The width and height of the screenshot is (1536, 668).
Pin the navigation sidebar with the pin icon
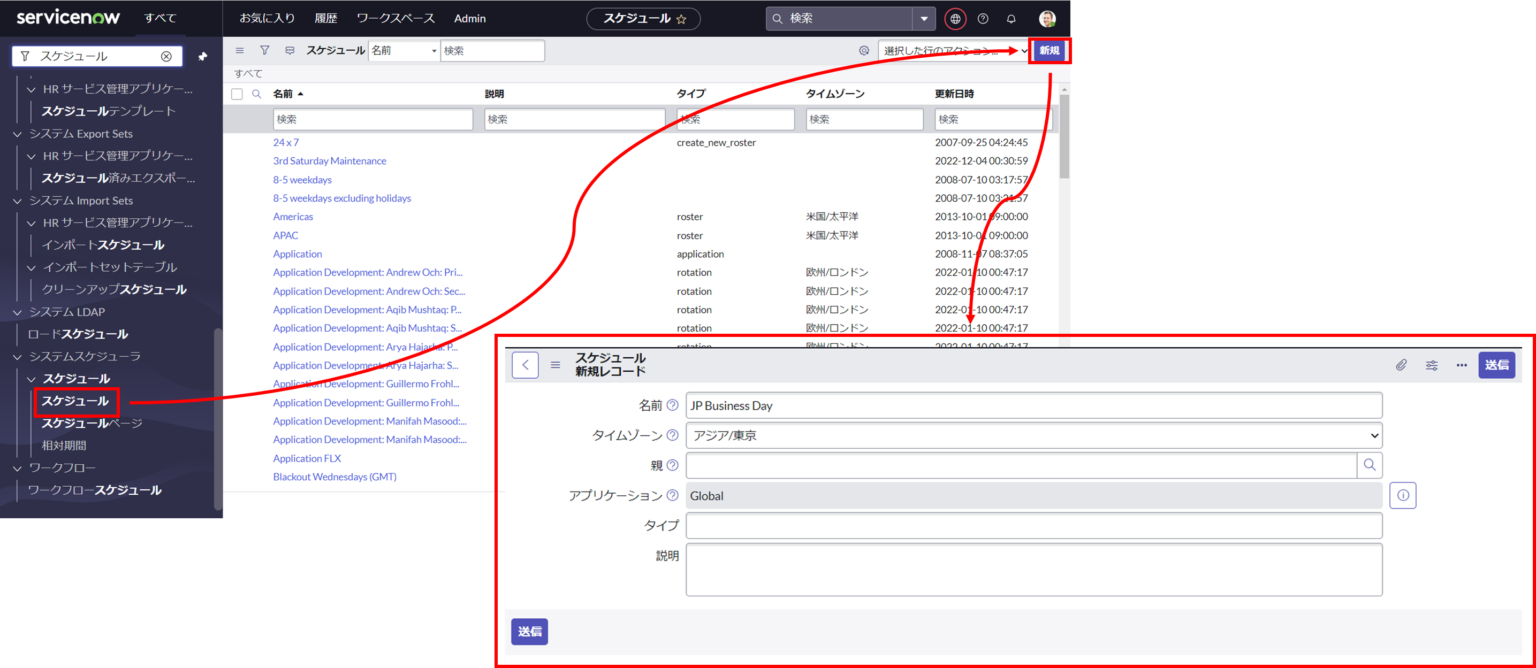(x=202, y=57)
